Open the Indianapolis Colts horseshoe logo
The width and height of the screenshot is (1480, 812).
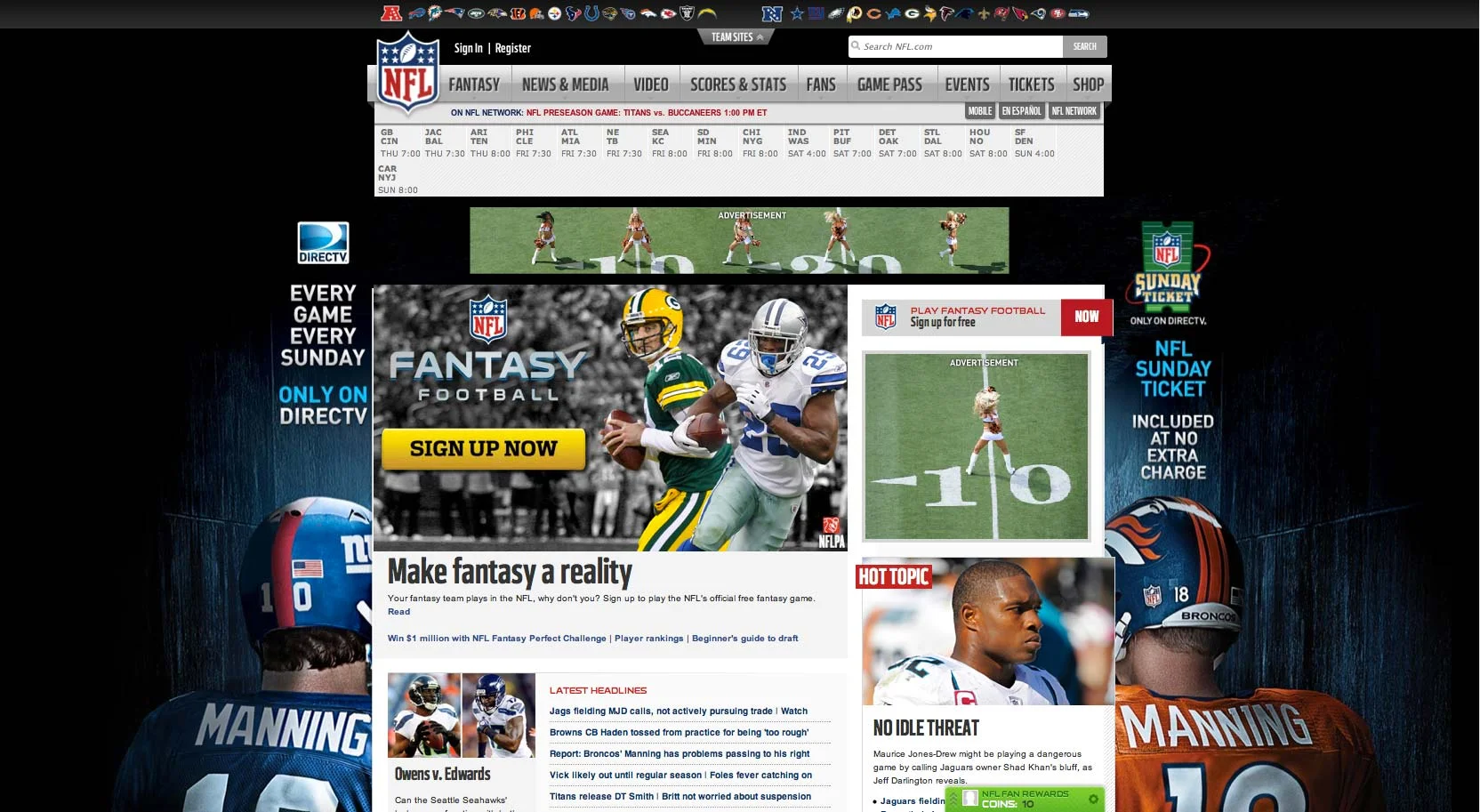(x=591, y=13)
